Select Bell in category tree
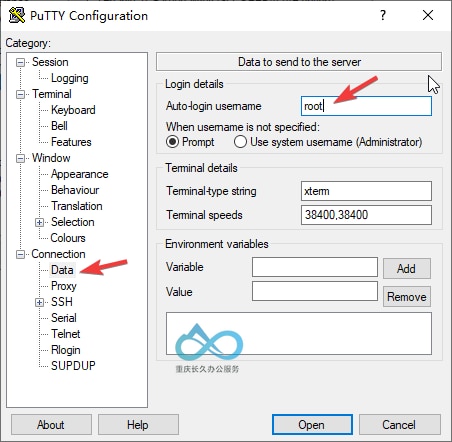Viewport: 452px width, 442px height. pyautogui.click(x=59, y=126)
